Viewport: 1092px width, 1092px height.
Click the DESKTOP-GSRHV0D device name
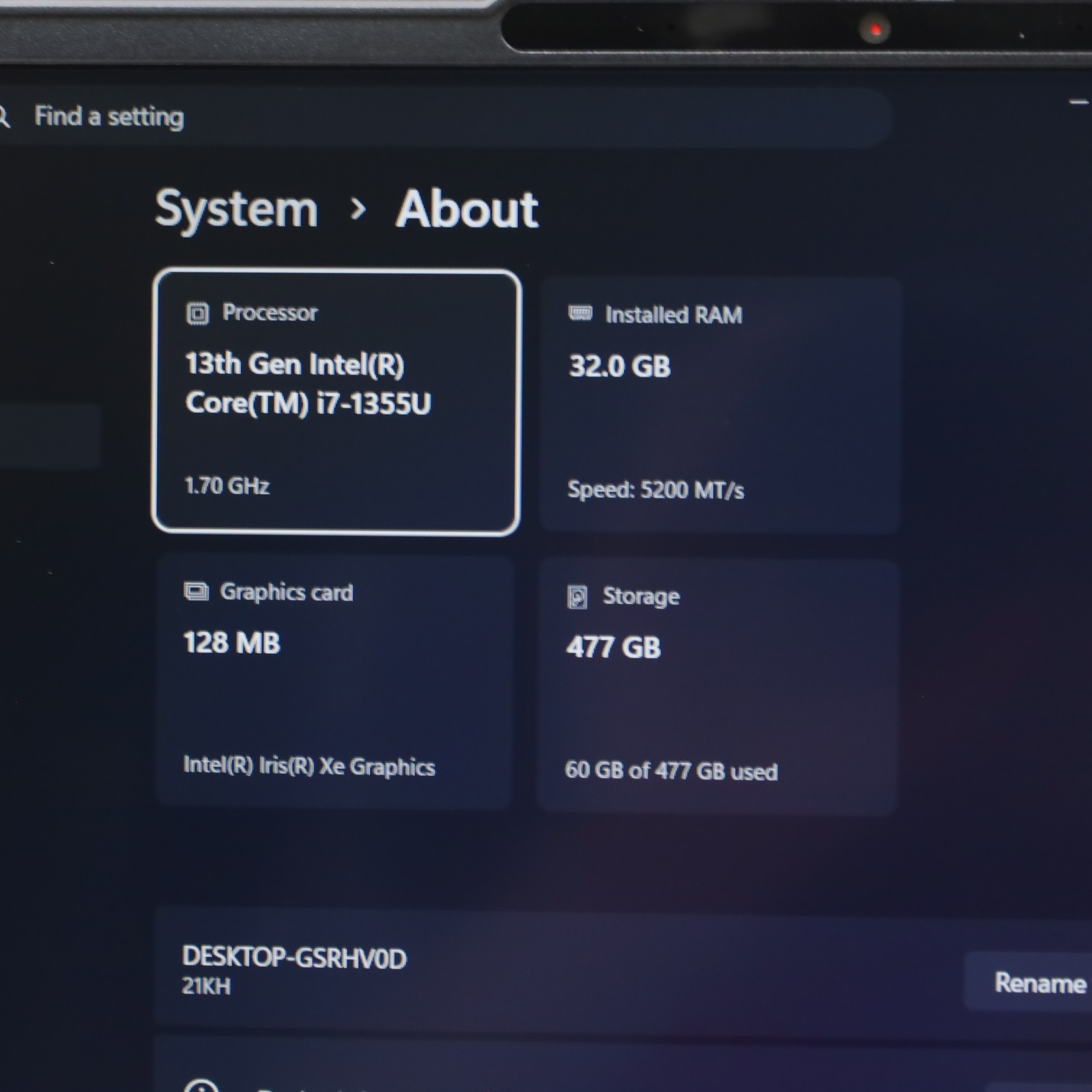(294, 958)
